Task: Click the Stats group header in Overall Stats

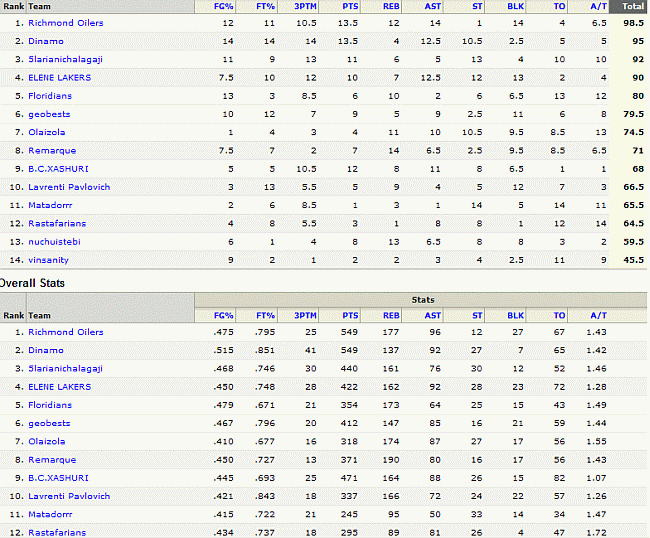Action: coord(423,300)
